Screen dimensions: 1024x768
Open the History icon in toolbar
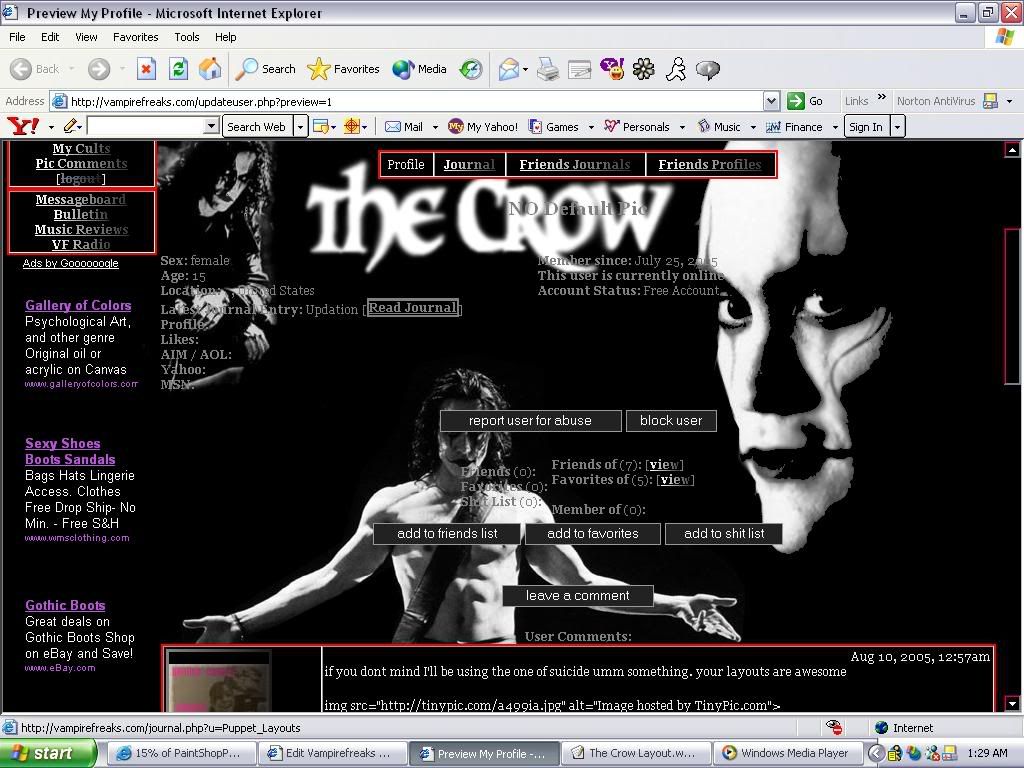[x=470, y=69]
